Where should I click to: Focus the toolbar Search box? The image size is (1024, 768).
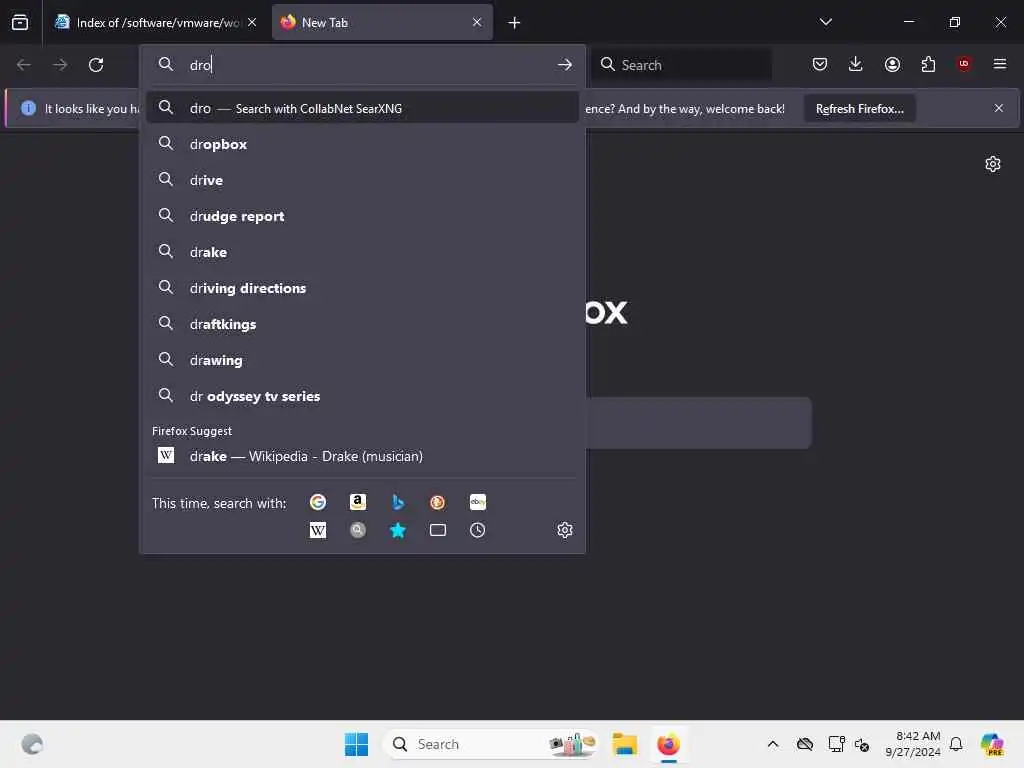681,65
